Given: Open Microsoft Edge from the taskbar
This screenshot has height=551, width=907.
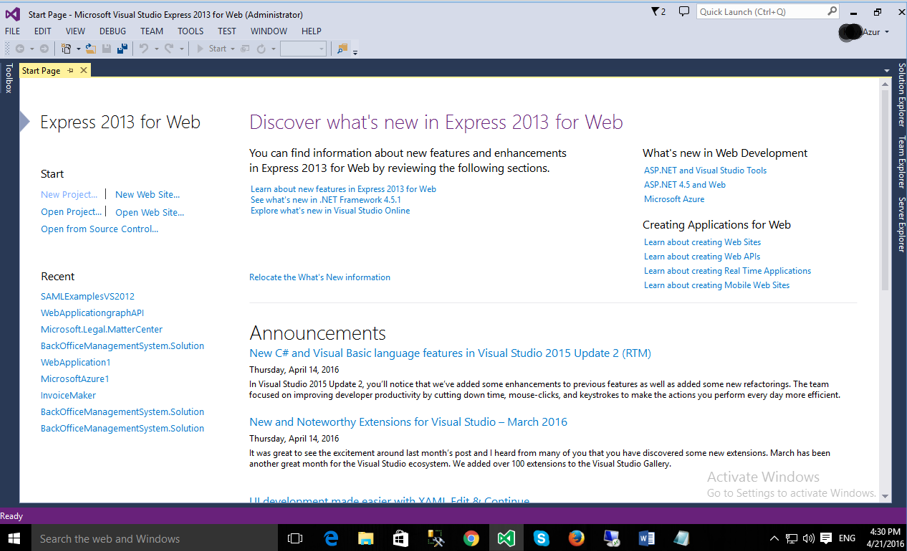Looking at the screenshot, I should [331, 538].
